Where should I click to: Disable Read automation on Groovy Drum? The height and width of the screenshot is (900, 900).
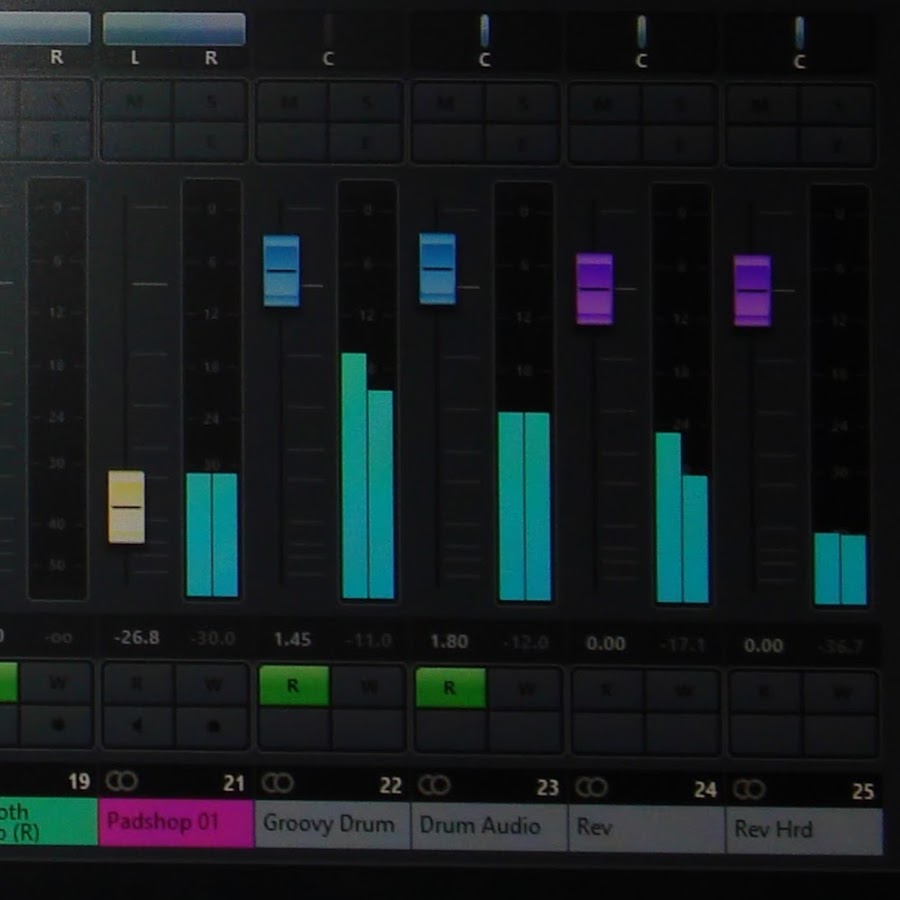(294, 685)
